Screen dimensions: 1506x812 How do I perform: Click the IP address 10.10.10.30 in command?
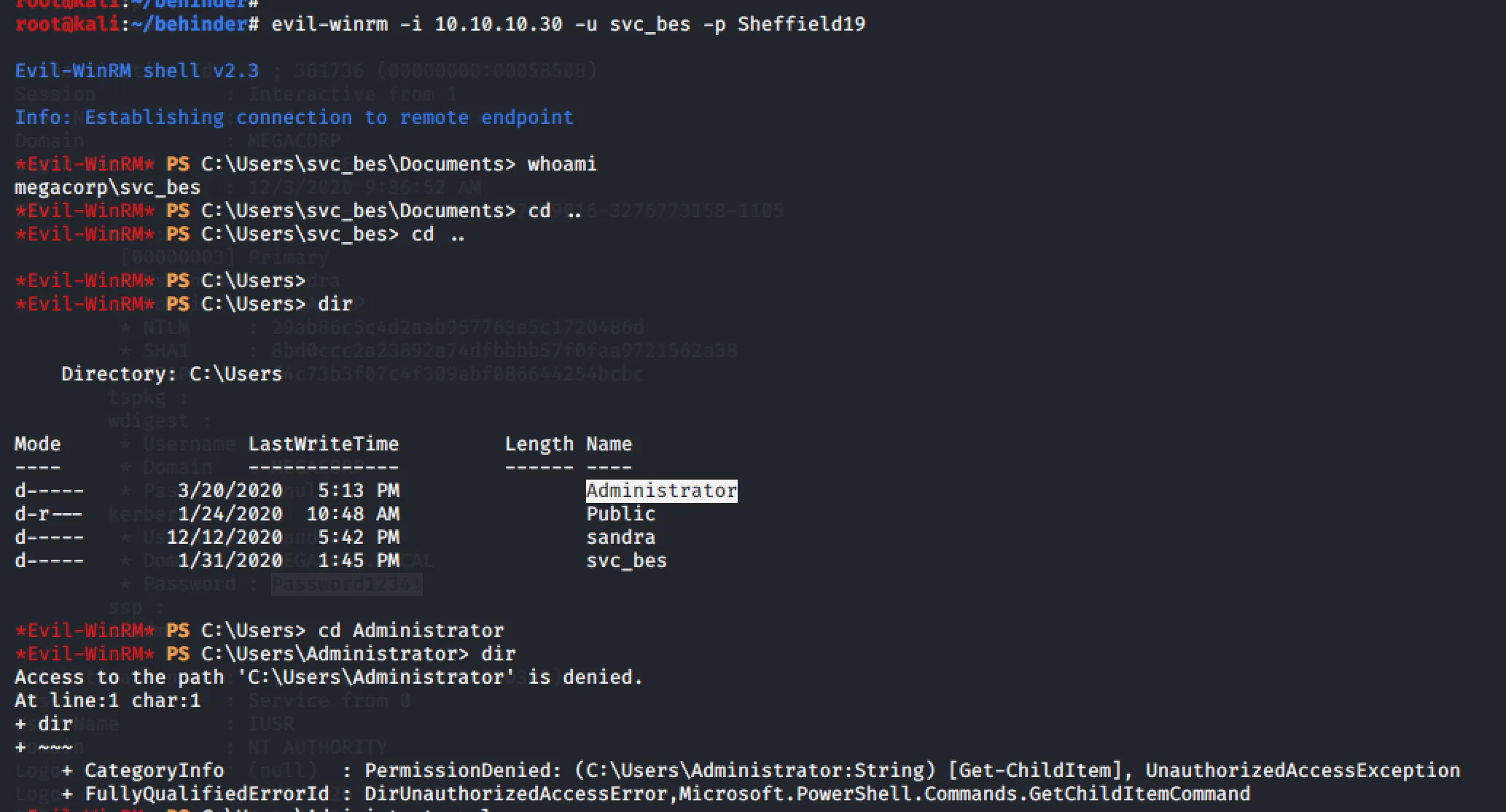498,24
